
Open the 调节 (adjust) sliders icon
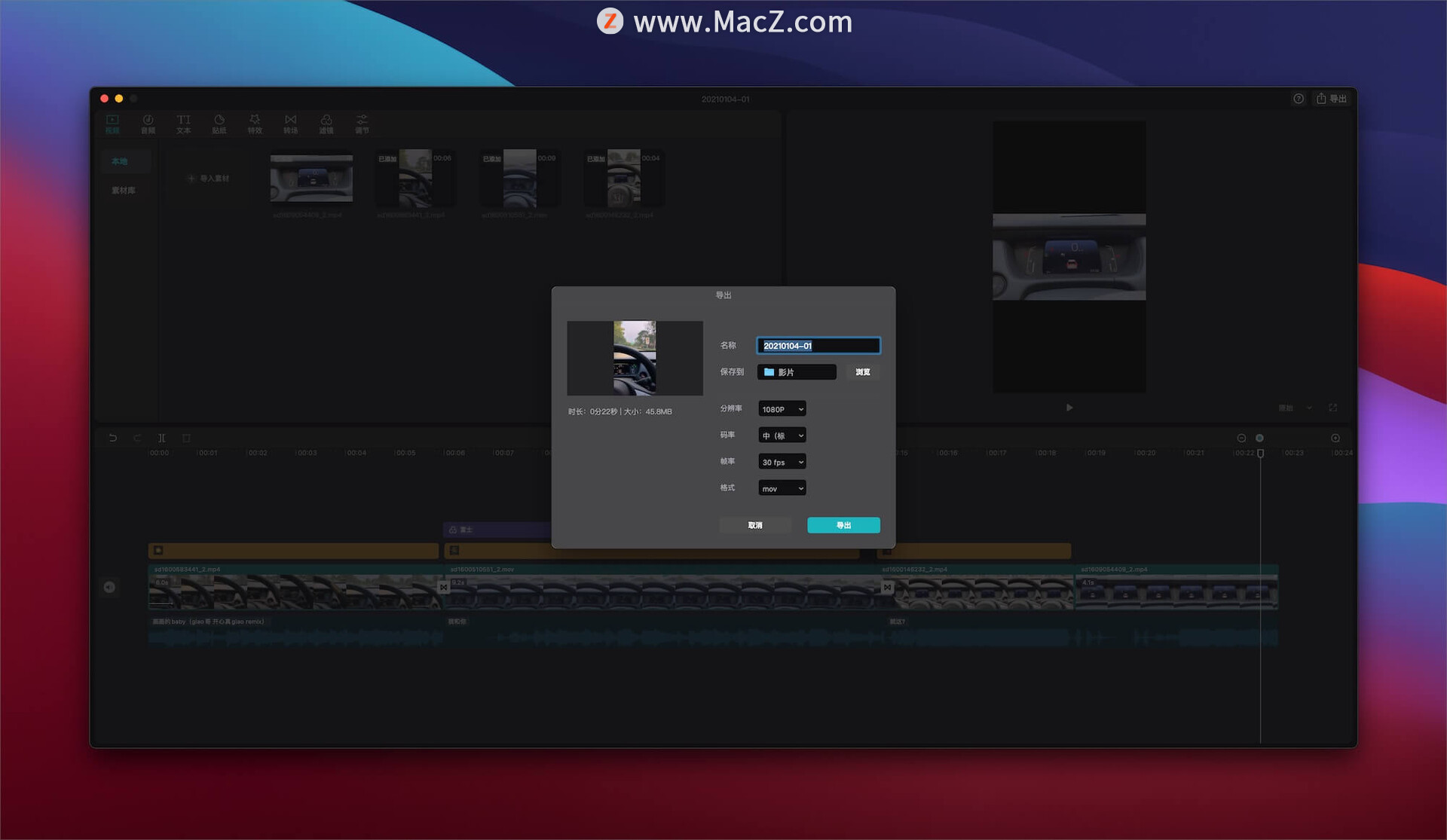[362, 124]
